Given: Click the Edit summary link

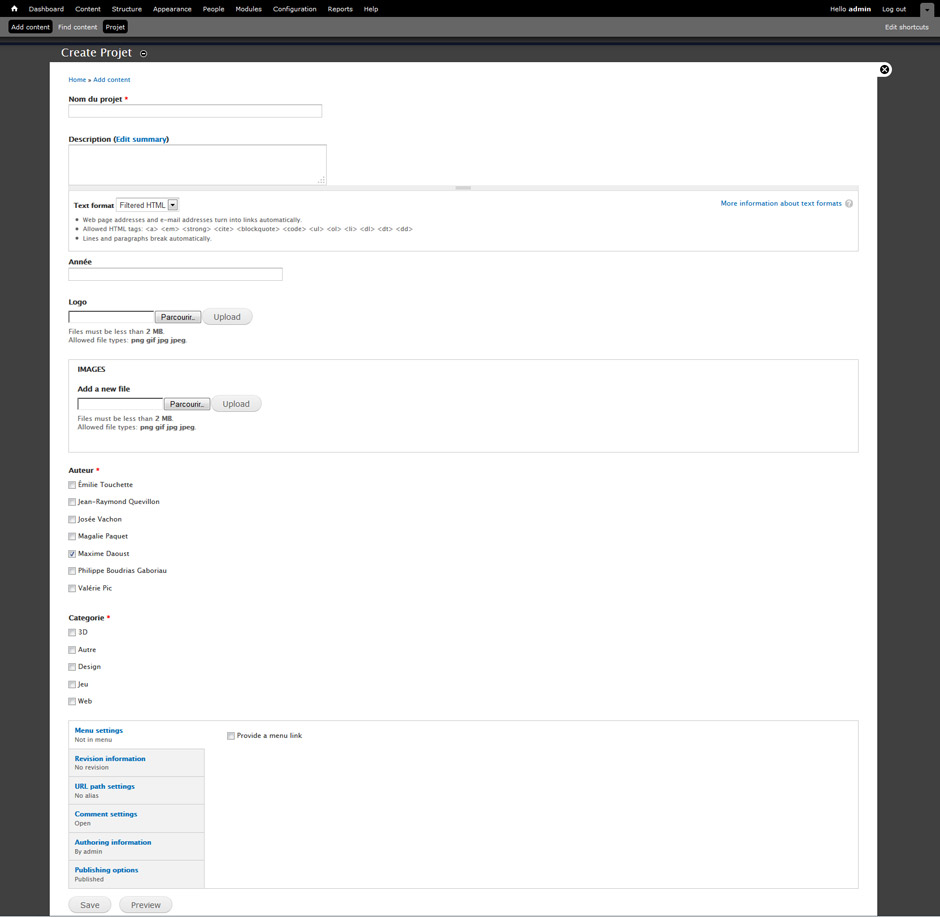Looking at the screenshot, I should point(141,139).
